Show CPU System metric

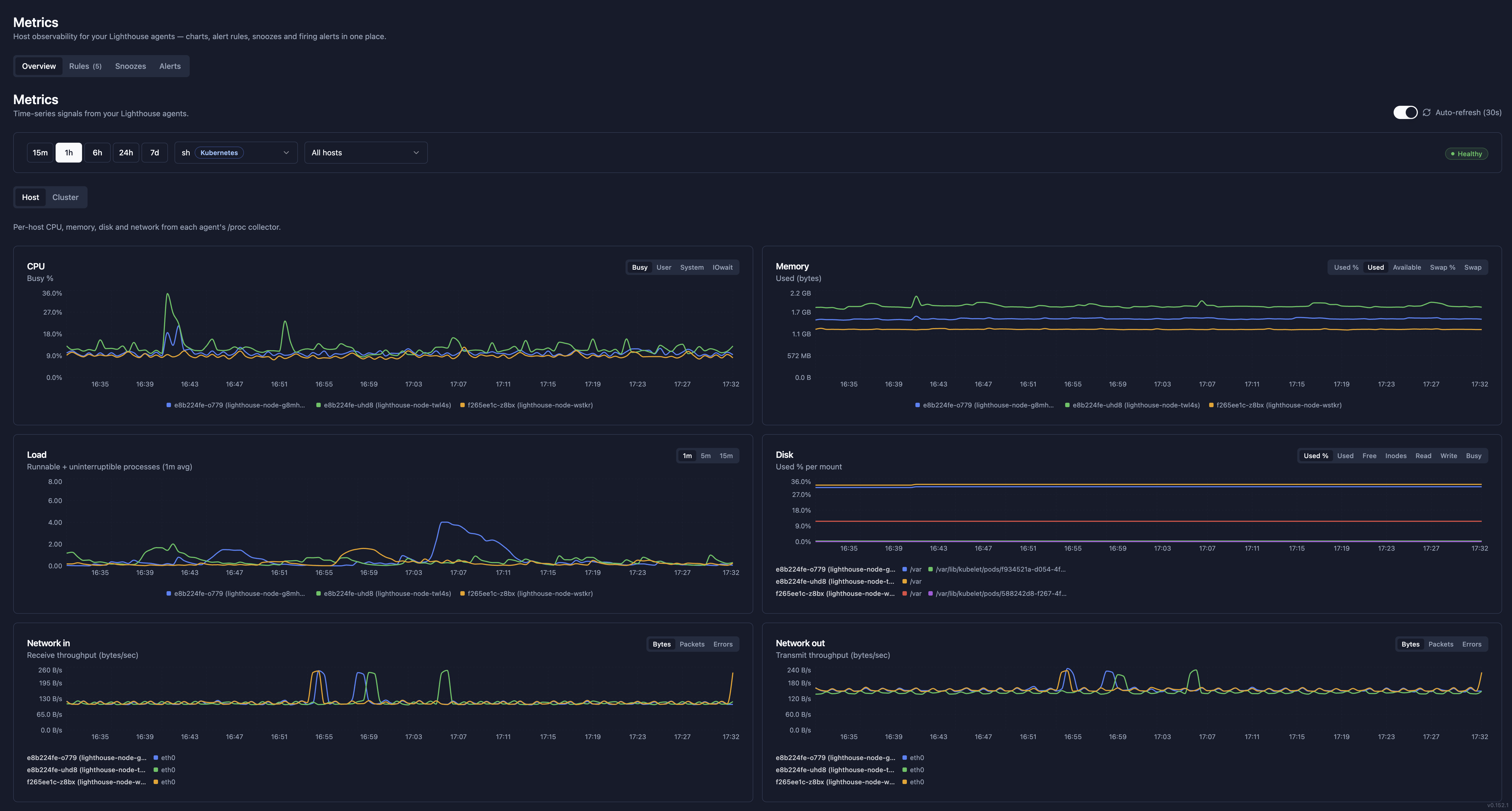pyautogui.click(x=692, y=267)
